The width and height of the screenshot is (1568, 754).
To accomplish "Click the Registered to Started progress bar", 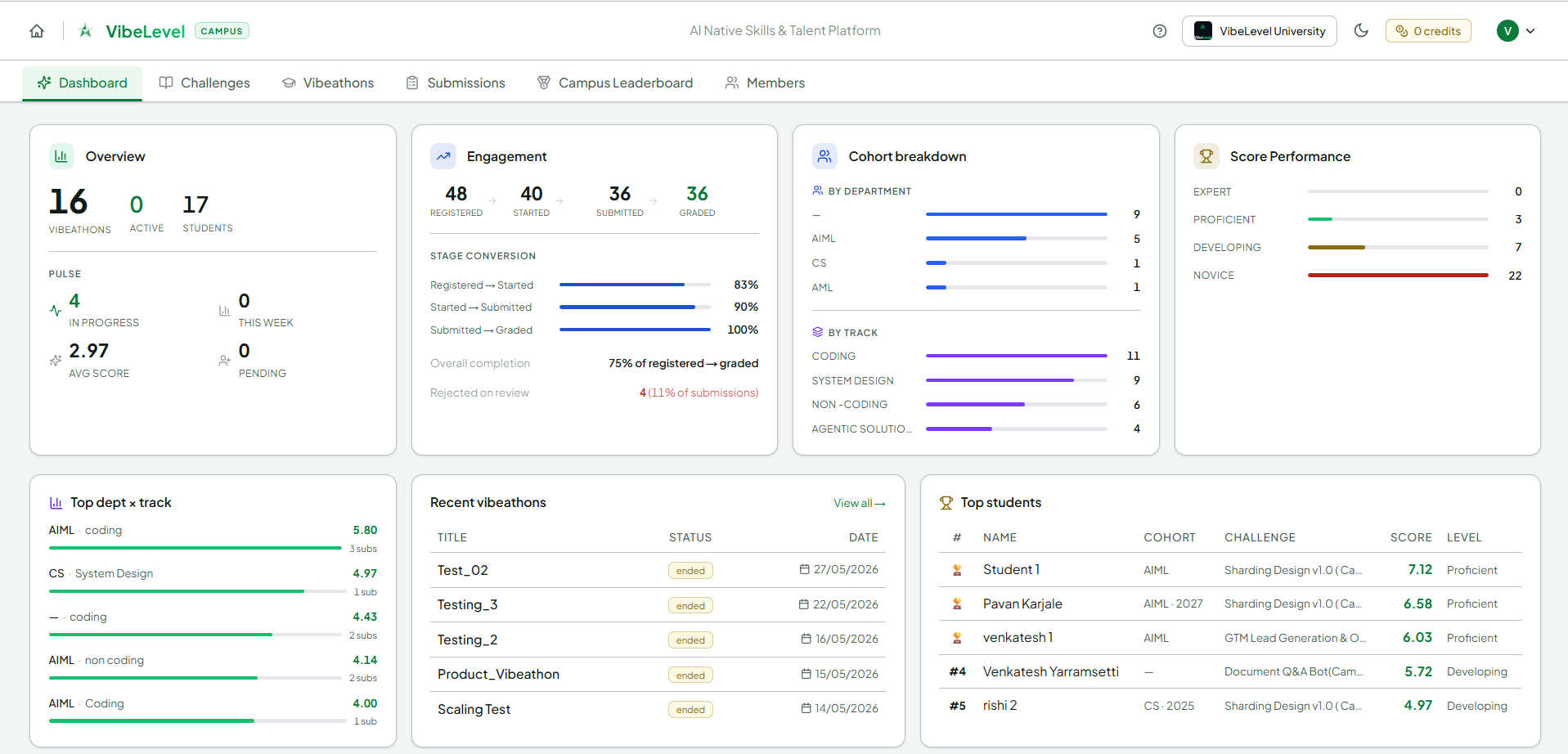I will [635, 285].
